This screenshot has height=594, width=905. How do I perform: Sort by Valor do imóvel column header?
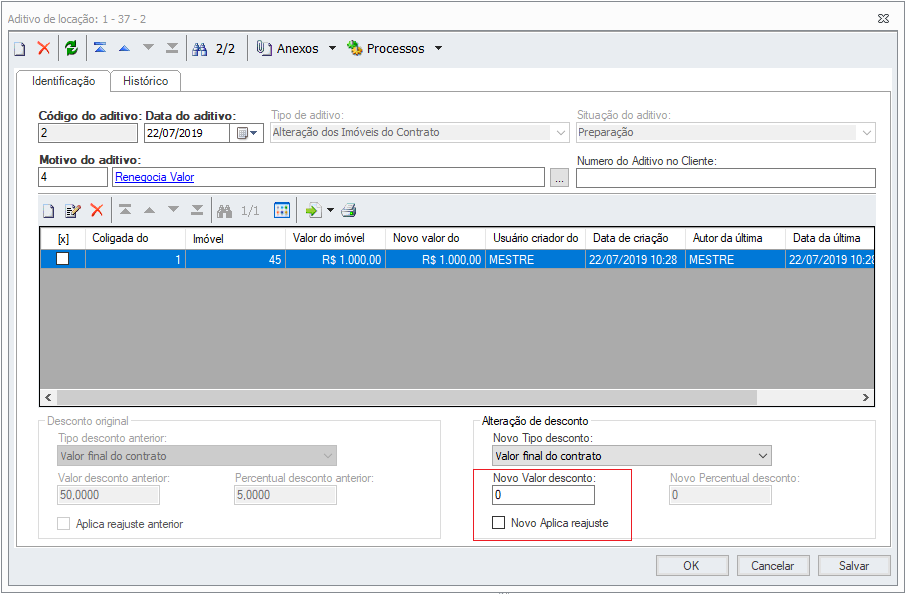click(335, 239)
